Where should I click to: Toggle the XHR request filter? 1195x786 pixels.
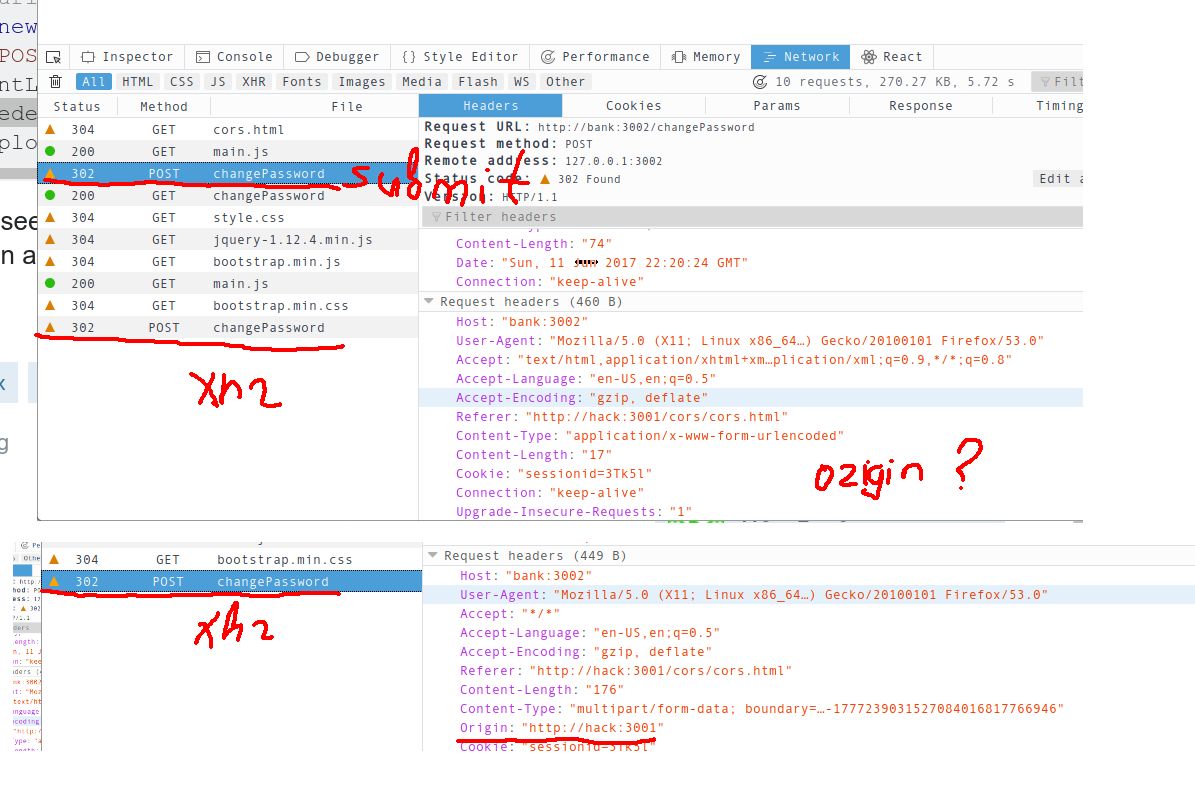[x=254, y=82]
